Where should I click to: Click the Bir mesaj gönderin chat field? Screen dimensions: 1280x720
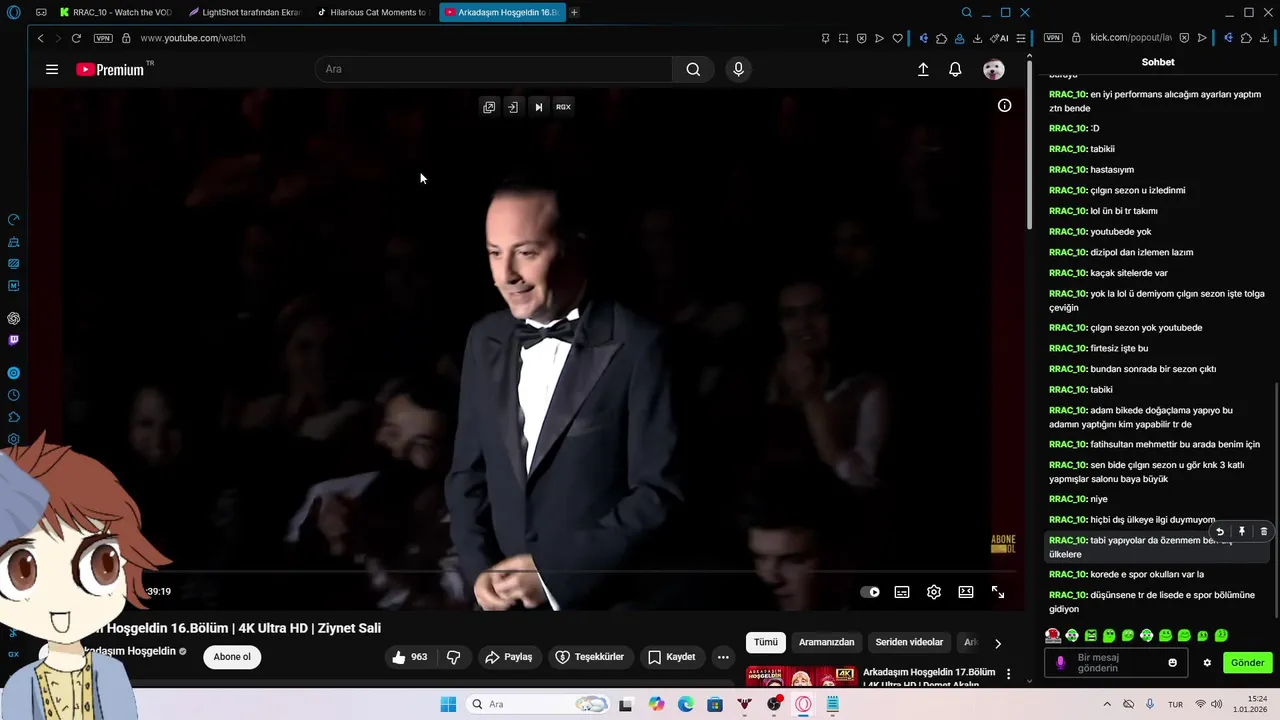click(1115, 662)
